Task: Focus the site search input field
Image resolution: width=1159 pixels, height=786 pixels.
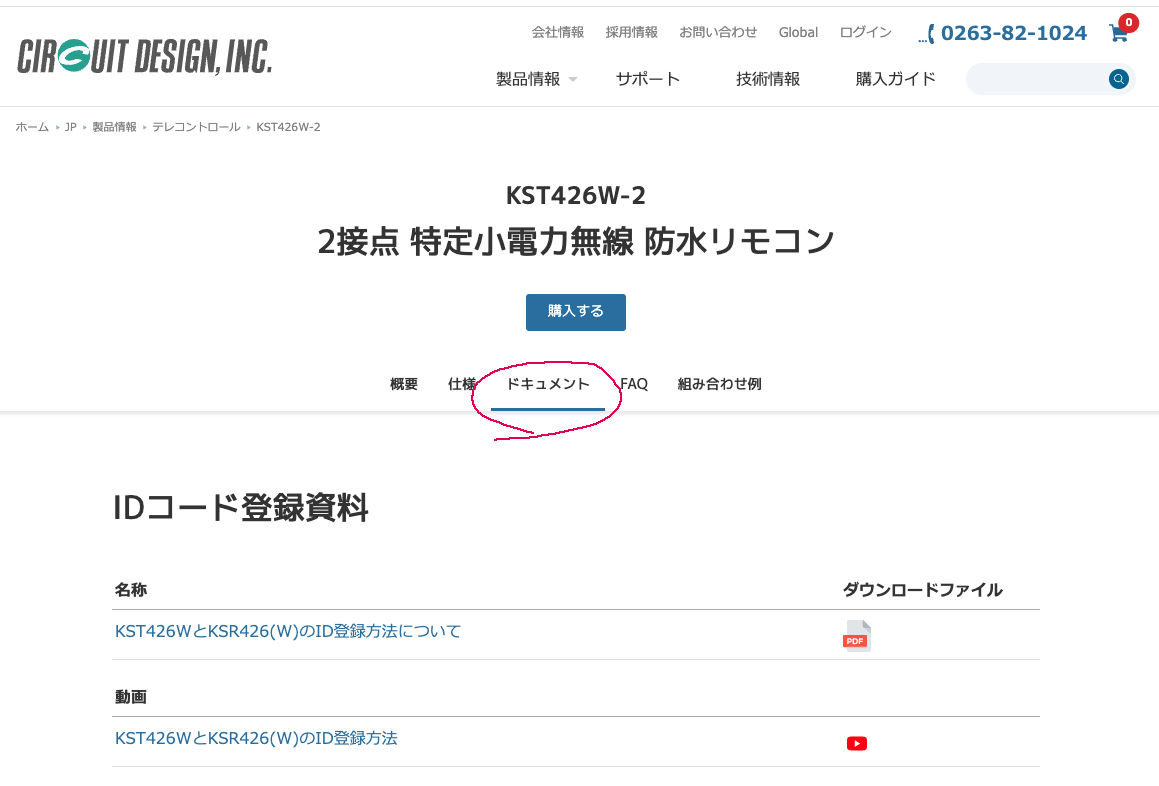Action: tap(1037, 79)
